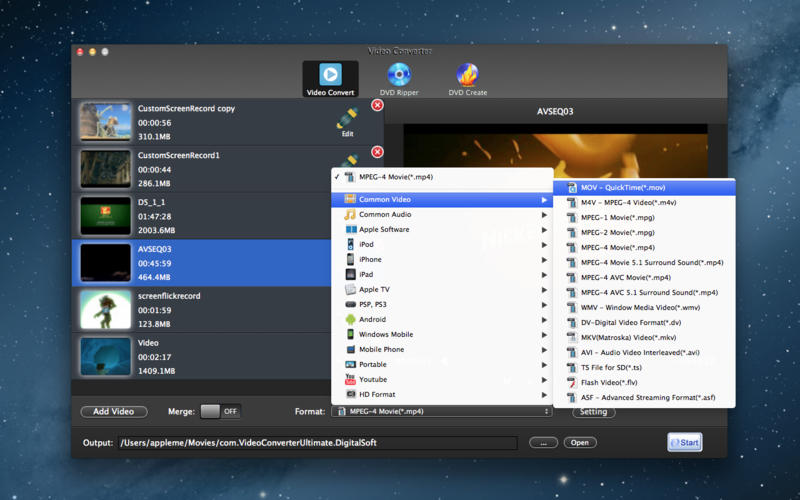Expand the Apple Software submenu
800x500 pixels.
click(x=442, y=230)
